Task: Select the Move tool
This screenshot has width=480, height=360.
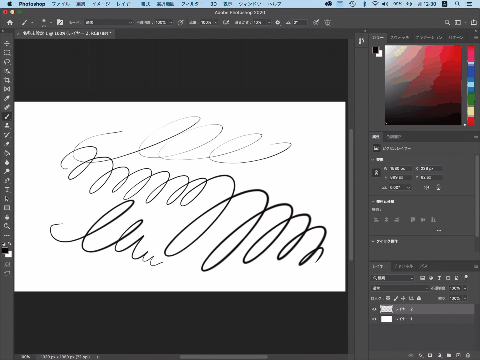Action: click(x=7, y=44)
